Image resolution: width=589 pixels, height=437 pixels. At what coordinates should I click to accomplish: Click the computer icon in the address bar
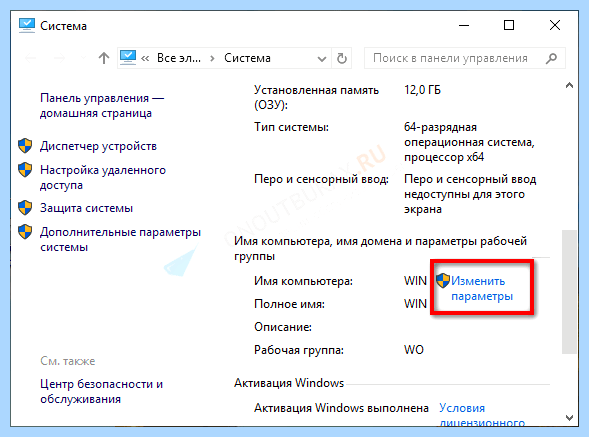tap(128, 57)
